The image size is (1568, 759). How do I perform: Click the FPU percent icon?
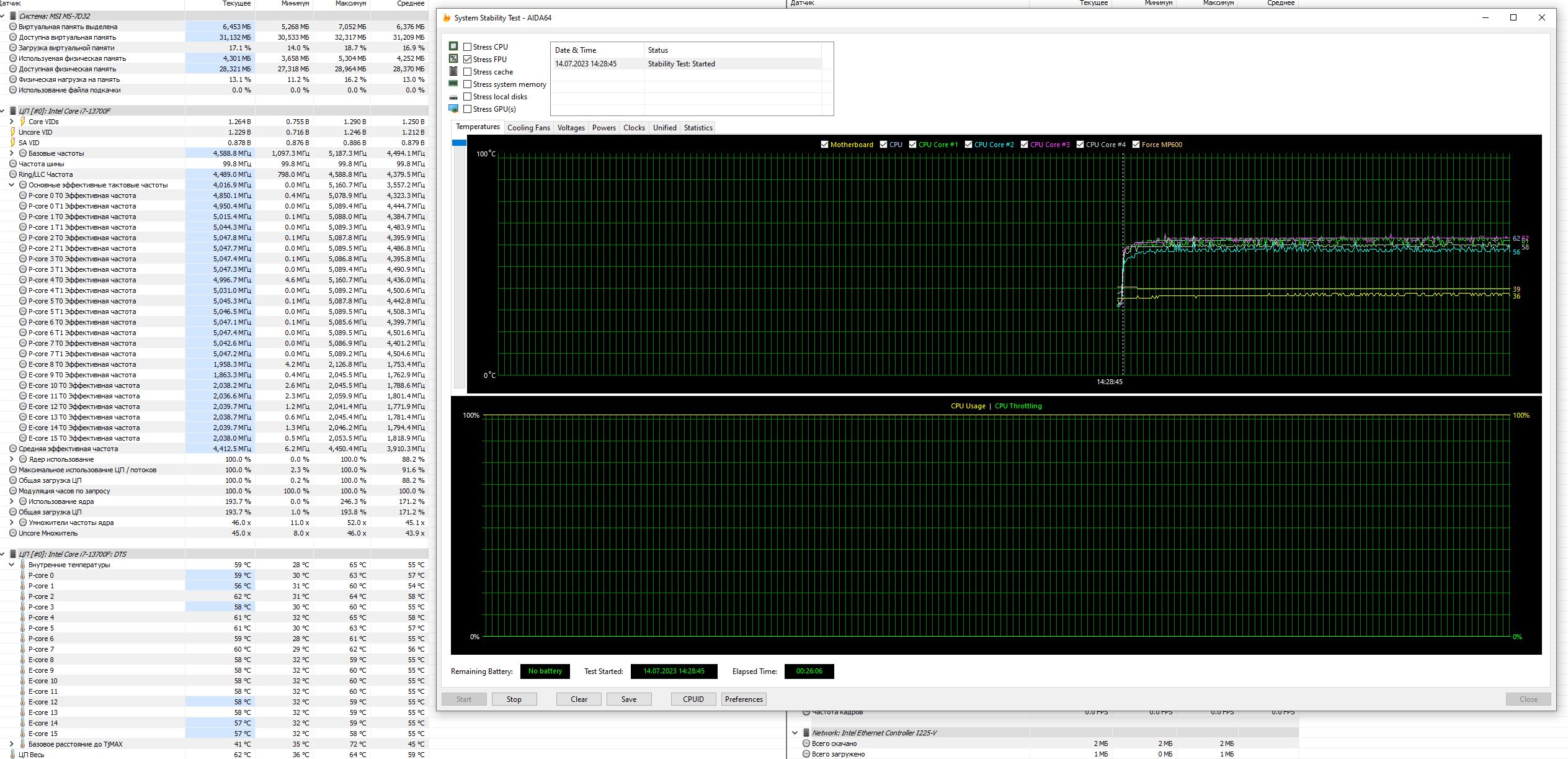453,59
